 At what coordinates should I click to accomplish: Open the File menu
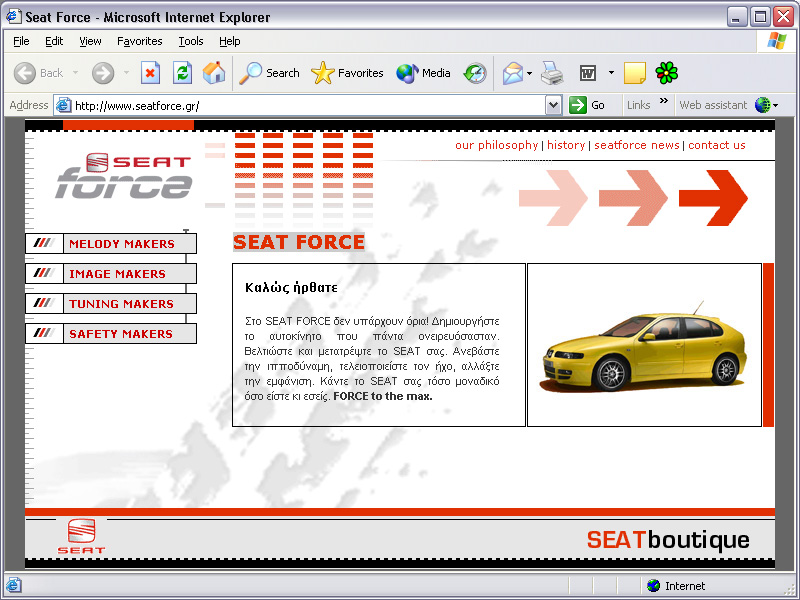click(21, 41)
